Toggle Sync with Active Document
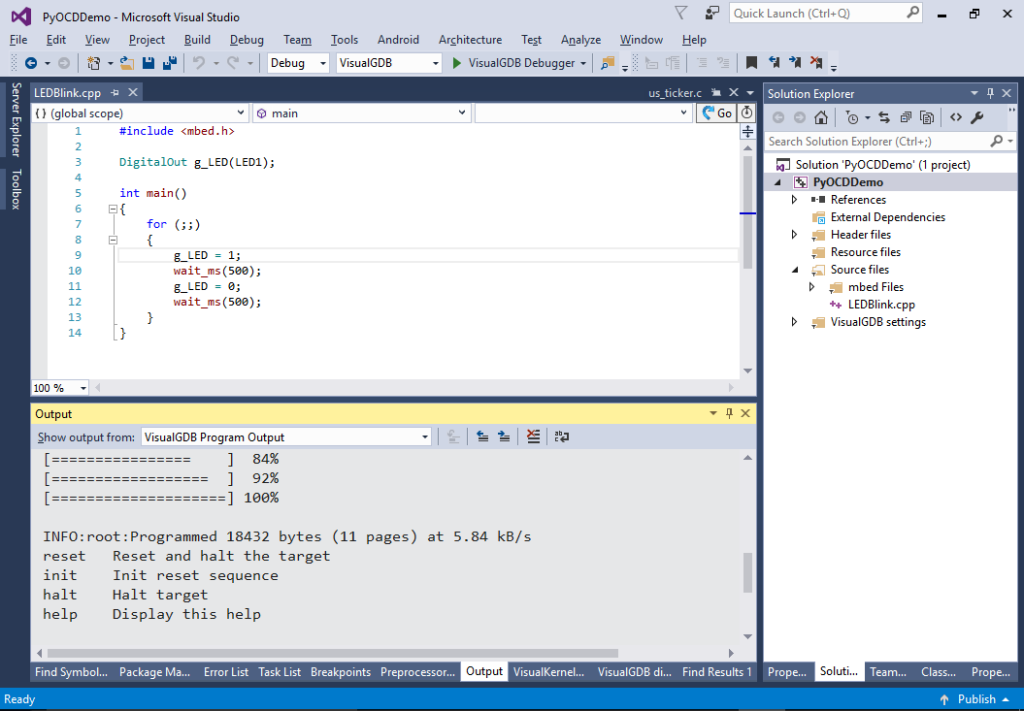1024x711 pixels. 884,117
